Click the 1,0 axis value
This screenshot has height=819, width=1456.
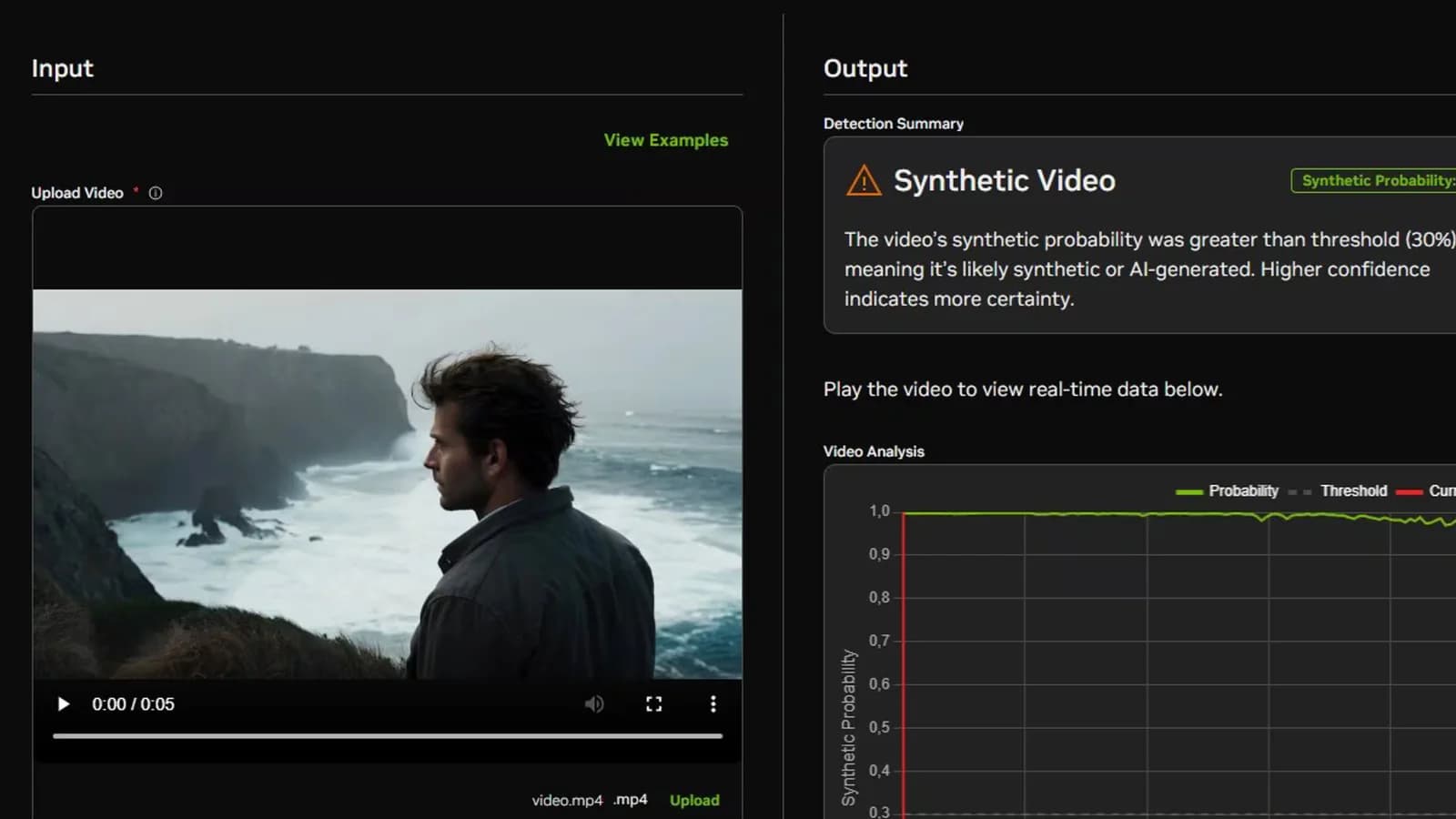[879, 511]
